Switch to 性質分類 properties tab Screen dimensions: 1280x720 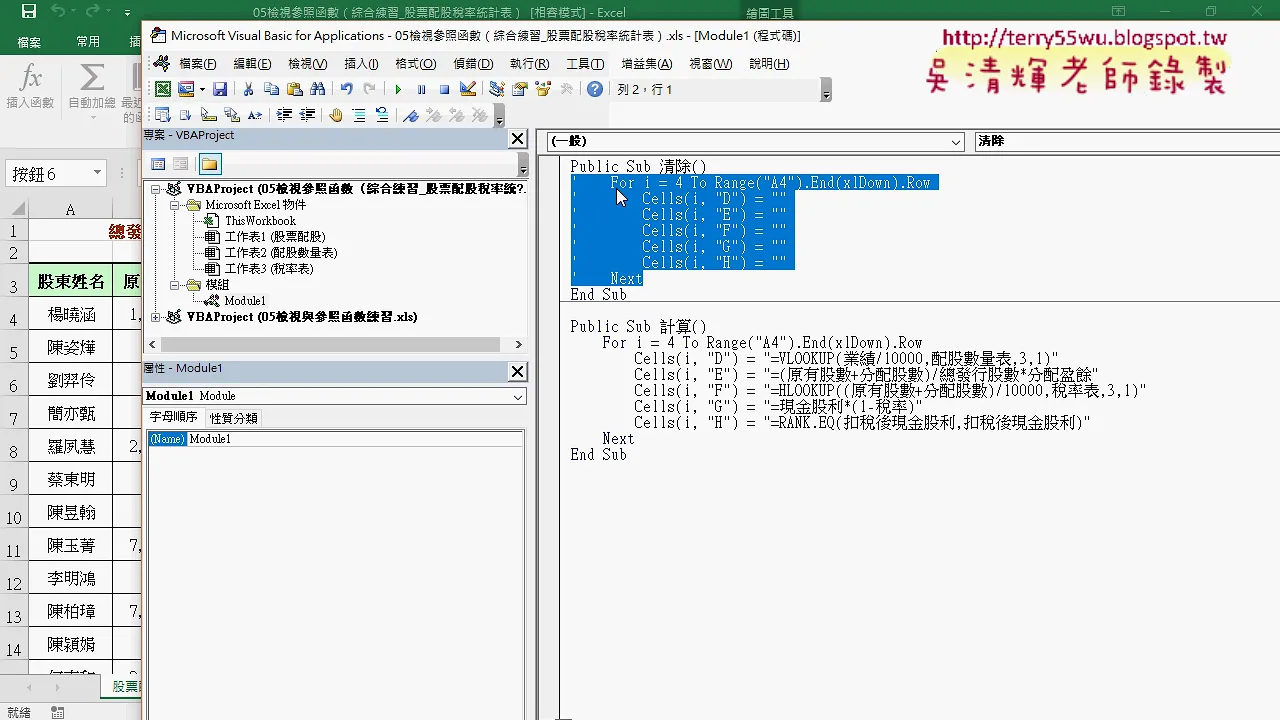tap(233, 418)
